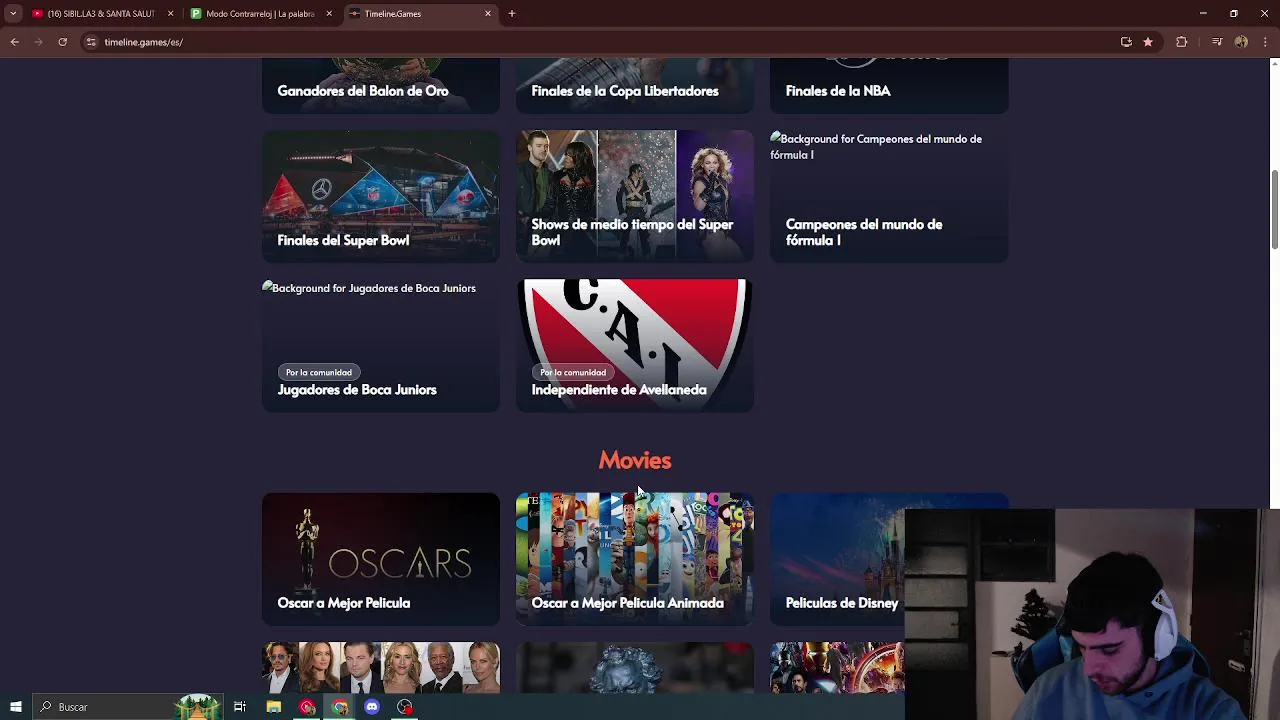Open Discord from the taskbar
Image resolution: width=1280 pixels, height=720 pixels.
[x=372, y=707]
